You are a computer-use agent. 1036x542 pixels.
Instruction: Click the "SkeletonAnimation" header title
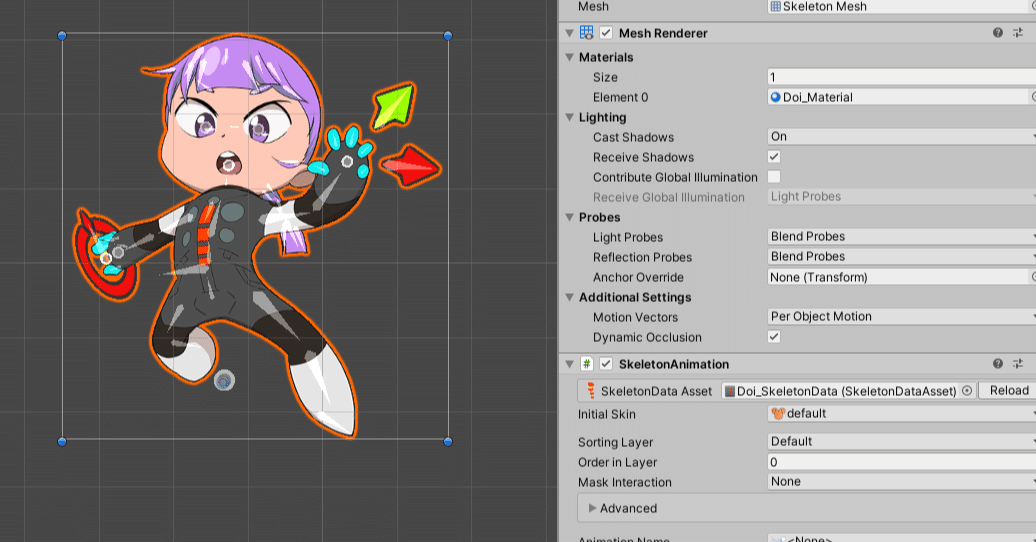pyautogui.click(x=673, y=364)
